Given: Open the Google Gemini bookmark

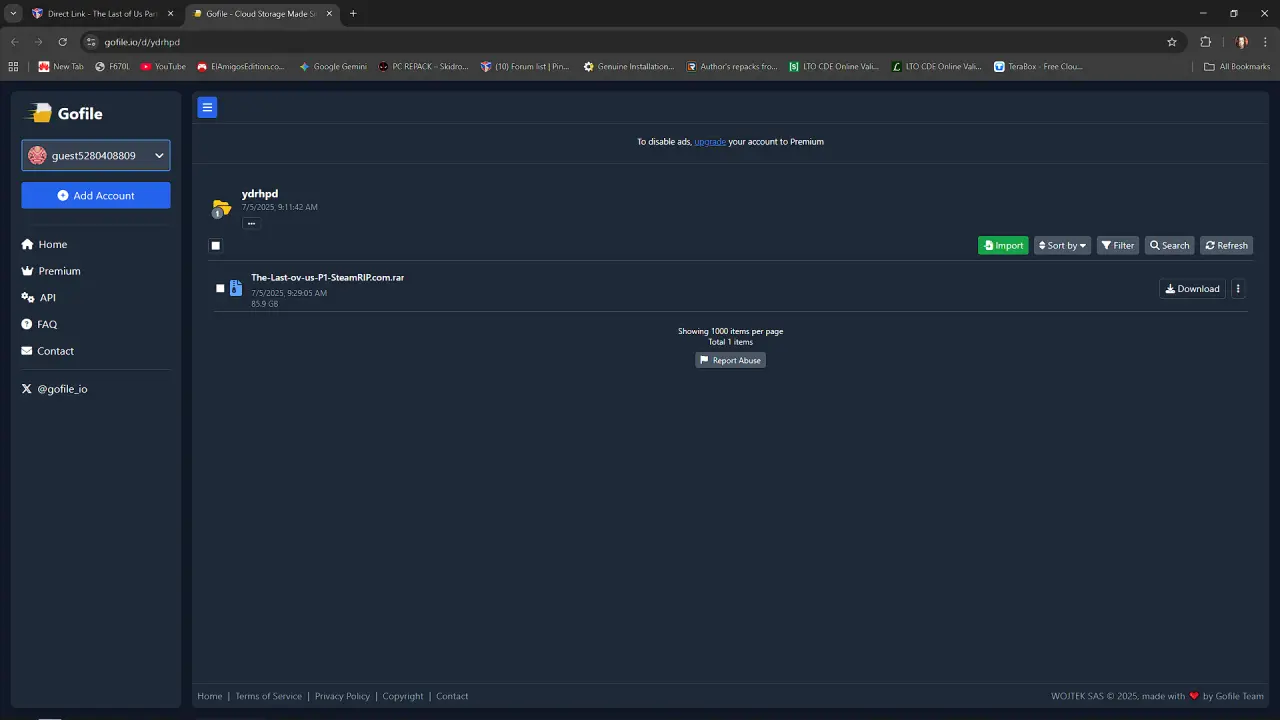Looking at the screenshot, I should (333, 67).
